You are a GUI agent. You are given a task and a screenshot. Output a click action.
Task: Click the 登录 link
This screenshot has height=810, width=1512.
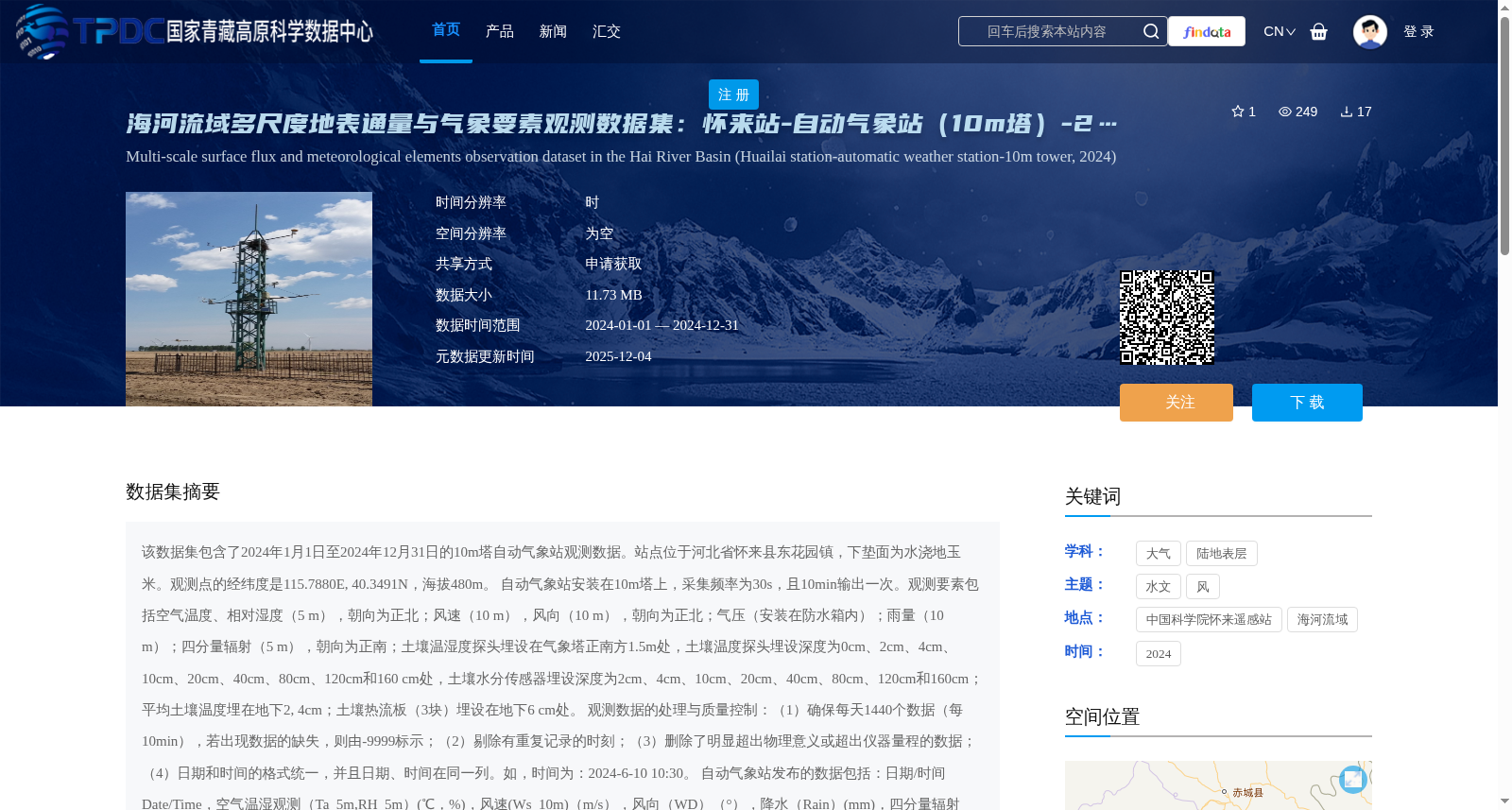point(1418,31)
